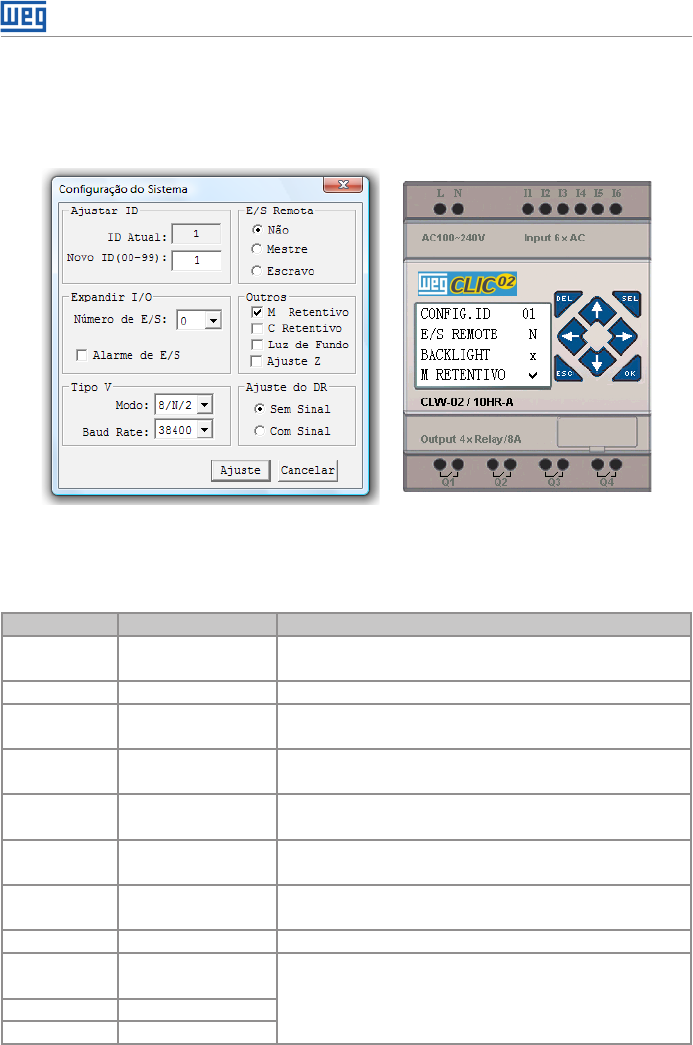The width and height of the screenshot is (693, 1045).
Task: Click the right arrow key on device
Action: click(x=623, y=336)
